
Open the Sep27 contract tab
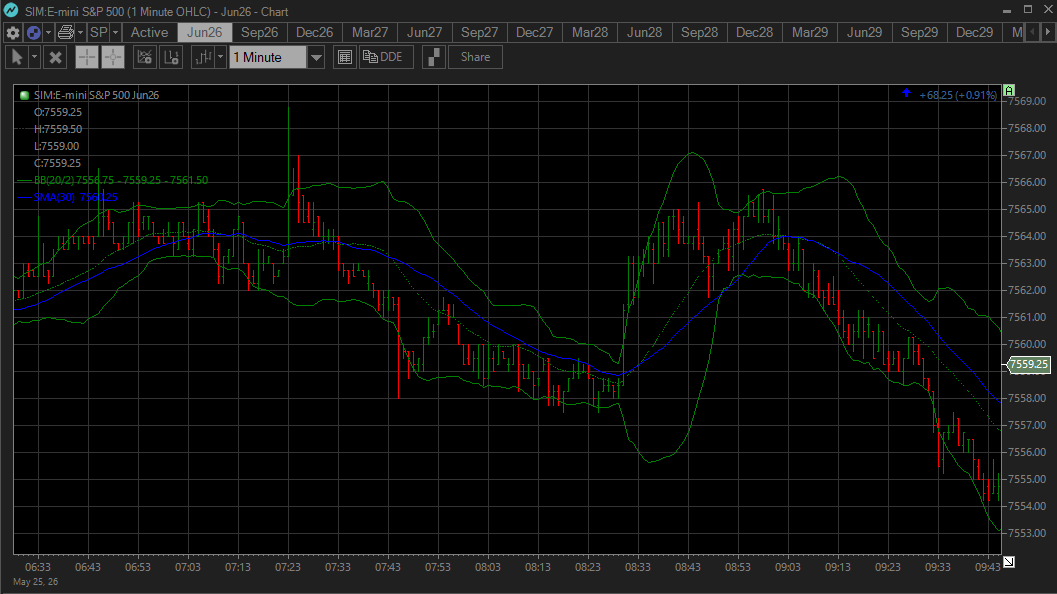pyautogui.click(x=479, y=32)
